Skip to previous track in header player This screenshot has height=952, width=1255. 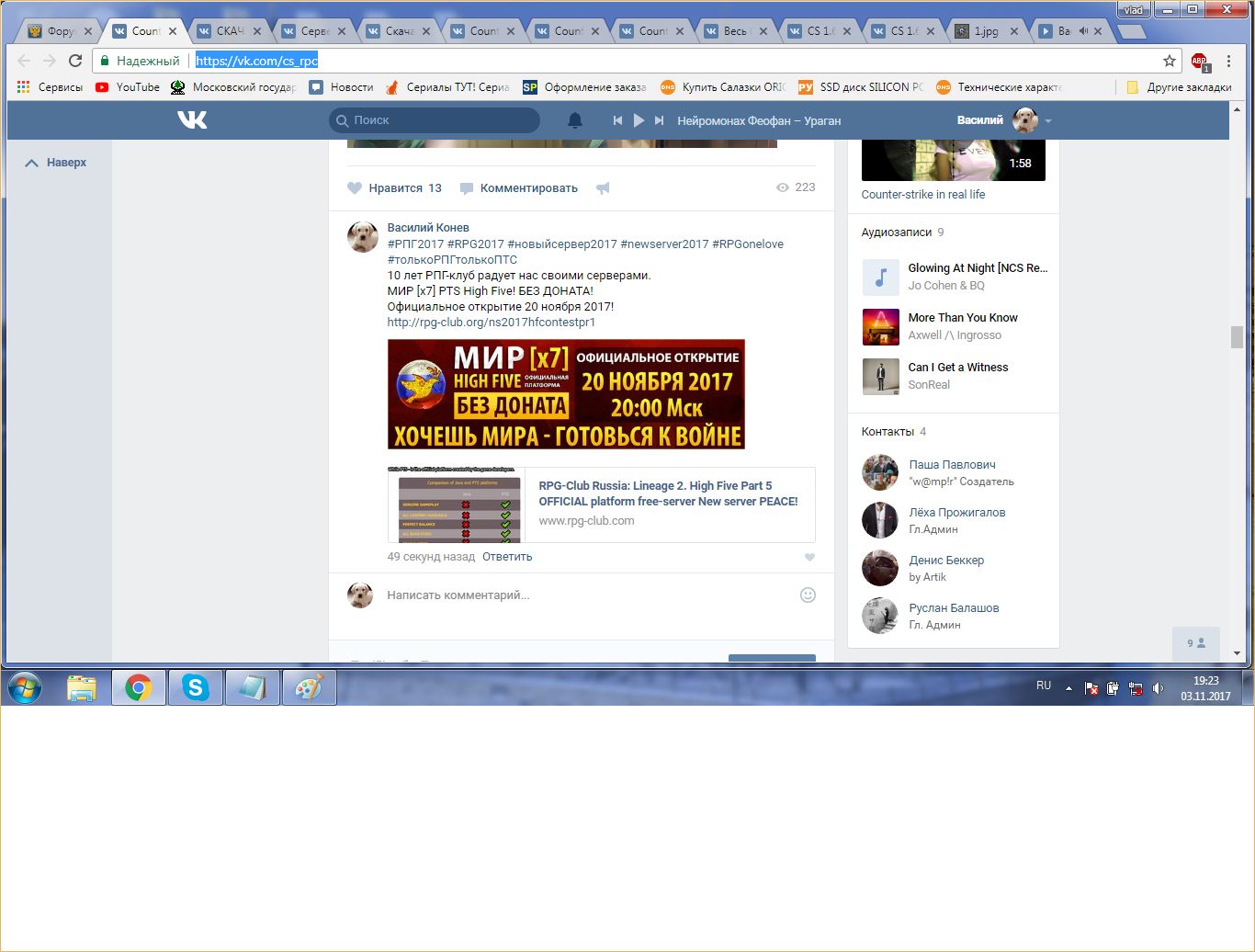pos(617,120)
